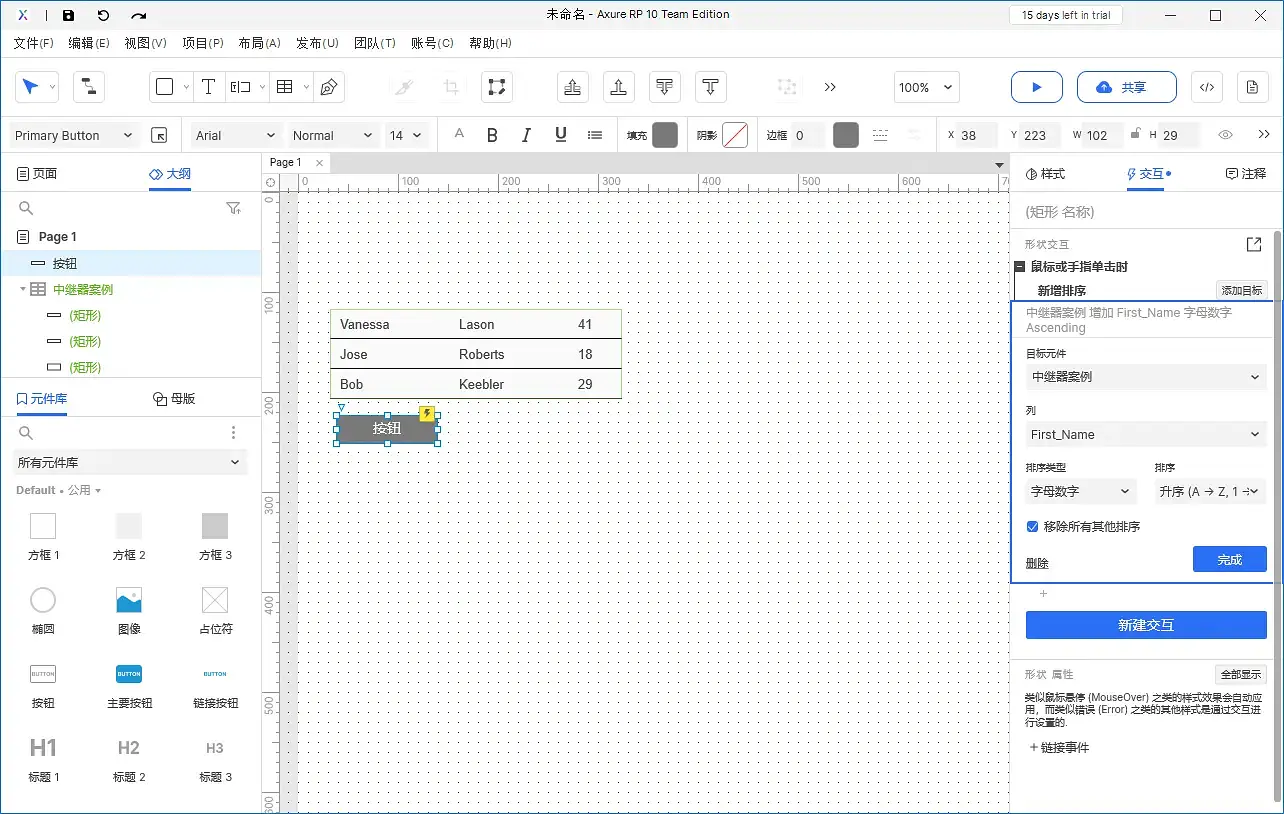Click the Preview play button
The width and height of the screenshot is (1284, 814).
click(x=1036, y=87)
